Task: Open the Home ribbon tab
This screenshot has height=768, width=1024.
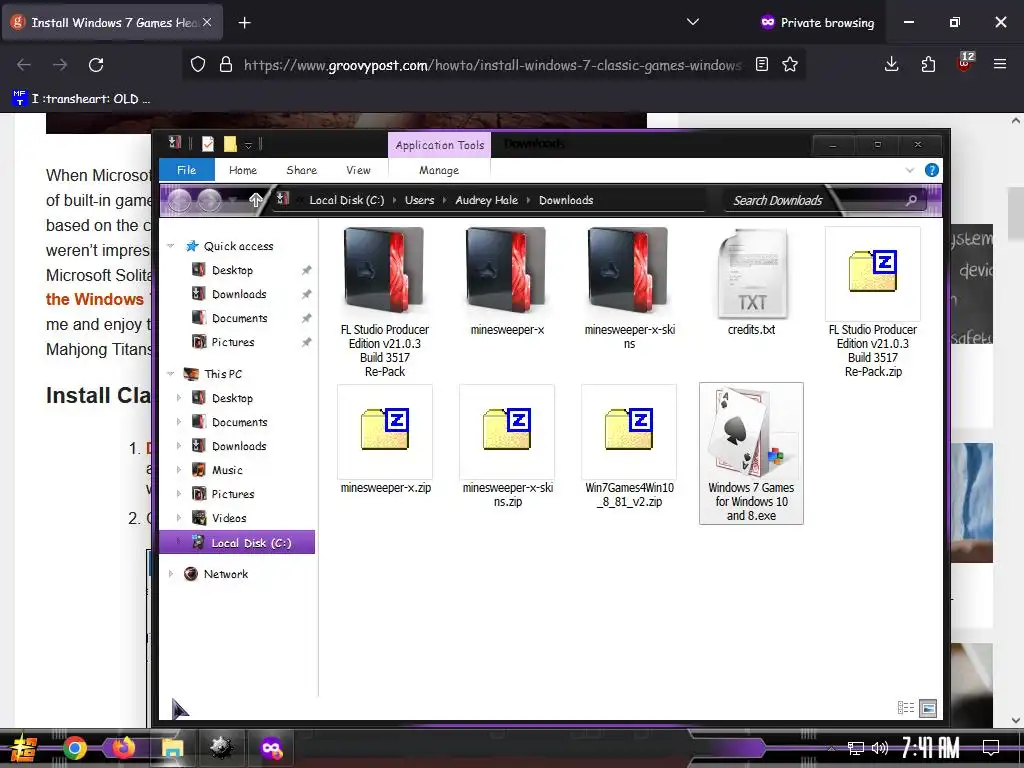Action: coord(243,170)
